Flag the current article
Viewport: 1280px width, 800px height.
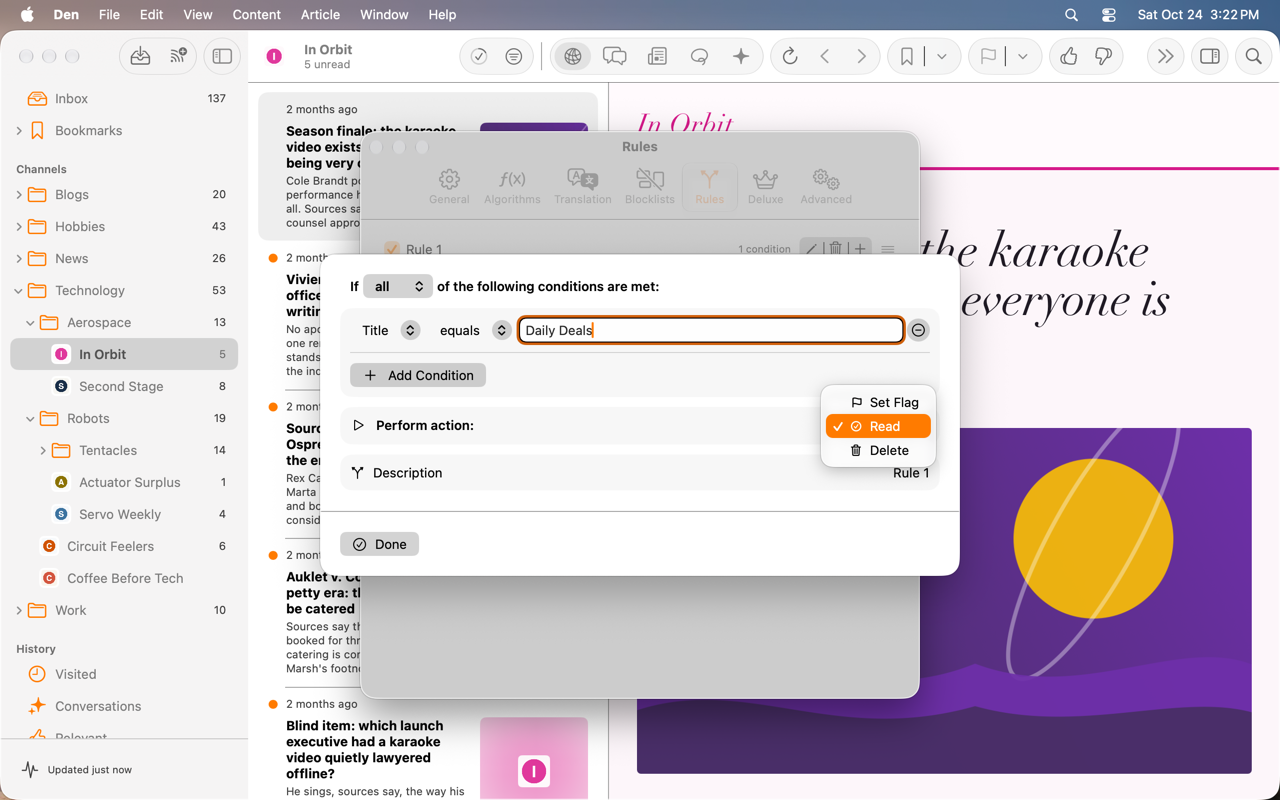(988, 57)
